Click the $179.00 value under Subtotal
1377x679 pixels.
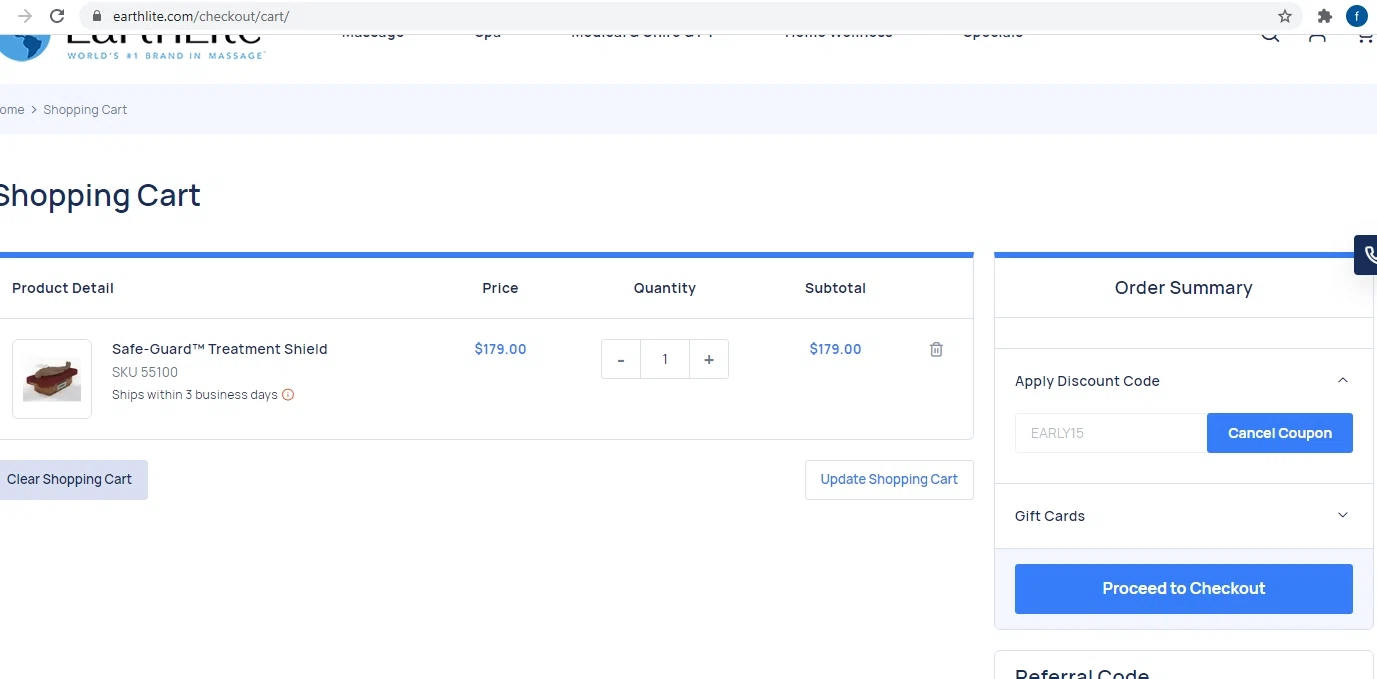[x=835, y=349]
